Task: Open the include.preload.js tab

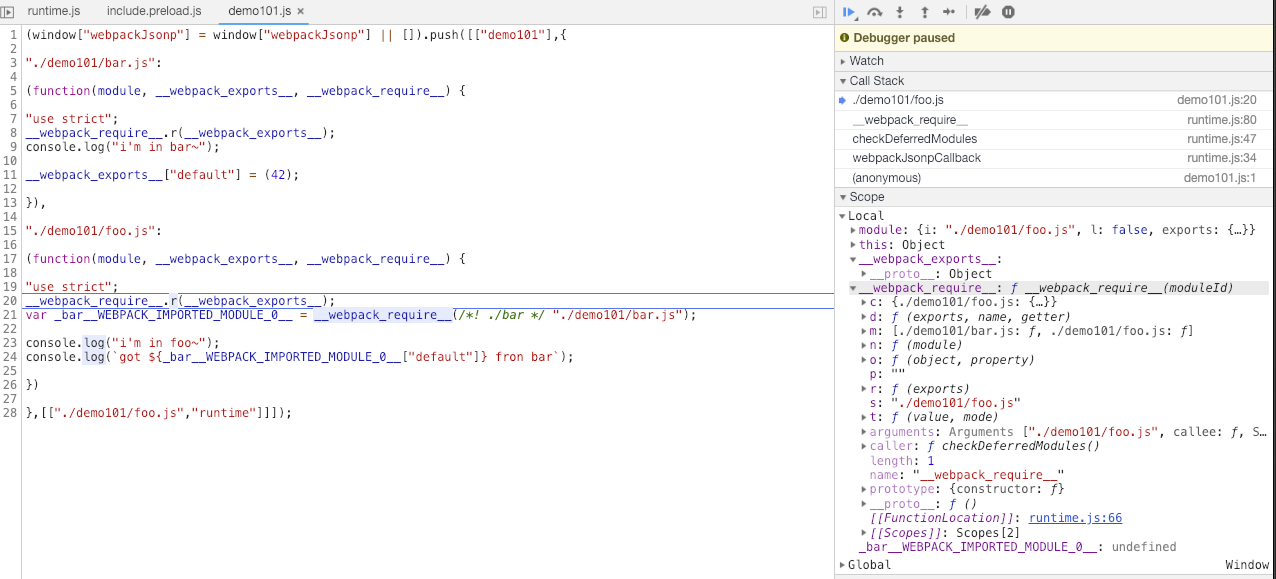Action: 153,11
